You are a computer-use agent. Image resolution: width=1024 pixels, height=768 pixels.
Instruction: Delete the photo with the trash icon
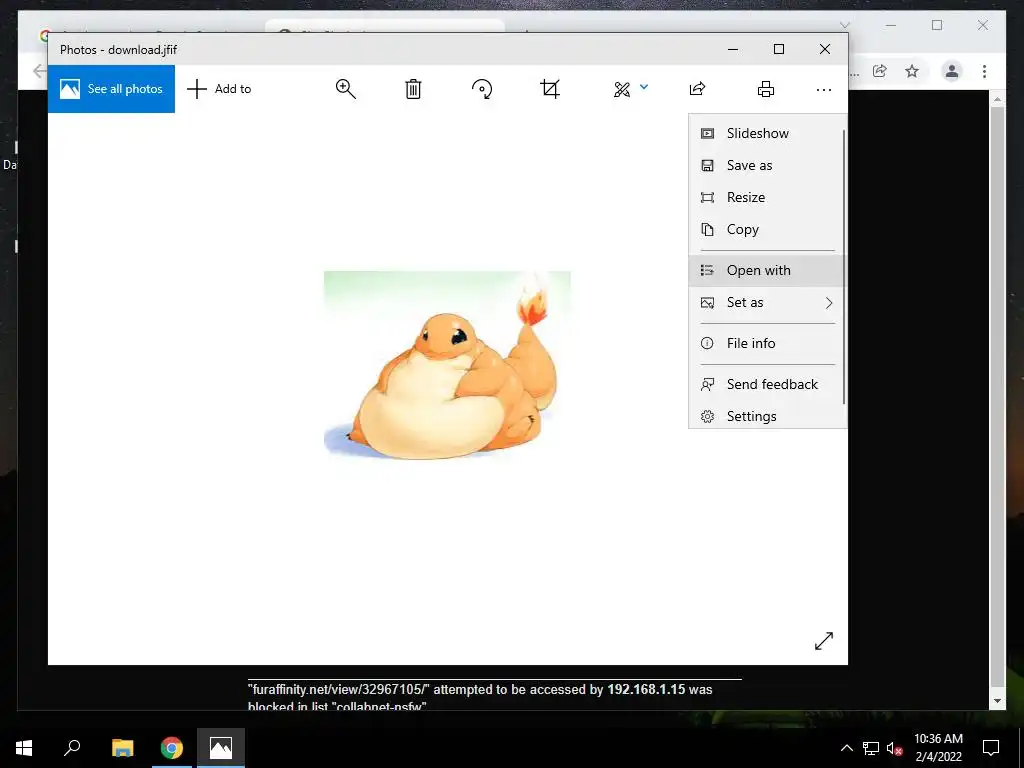point(413,89)
